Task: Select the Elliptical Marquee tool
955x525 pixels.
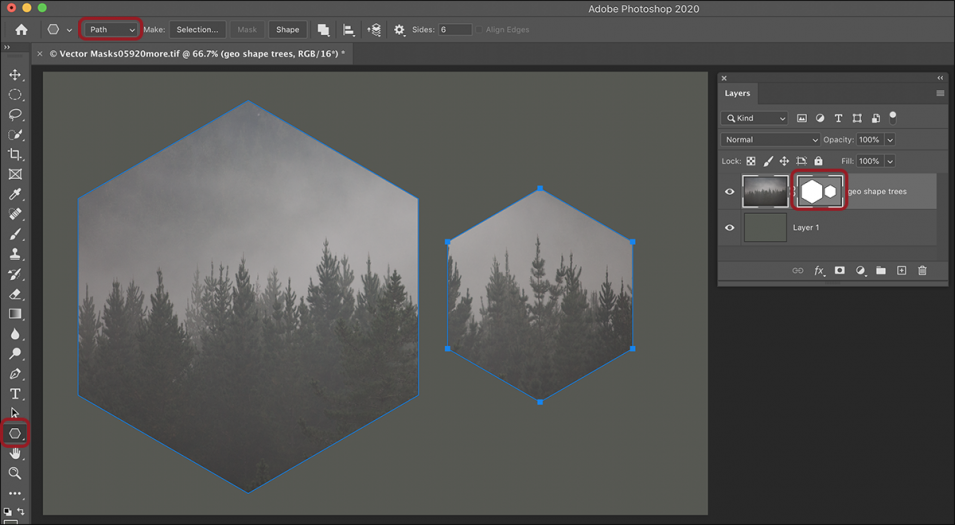Action: (x=15, y=95)
